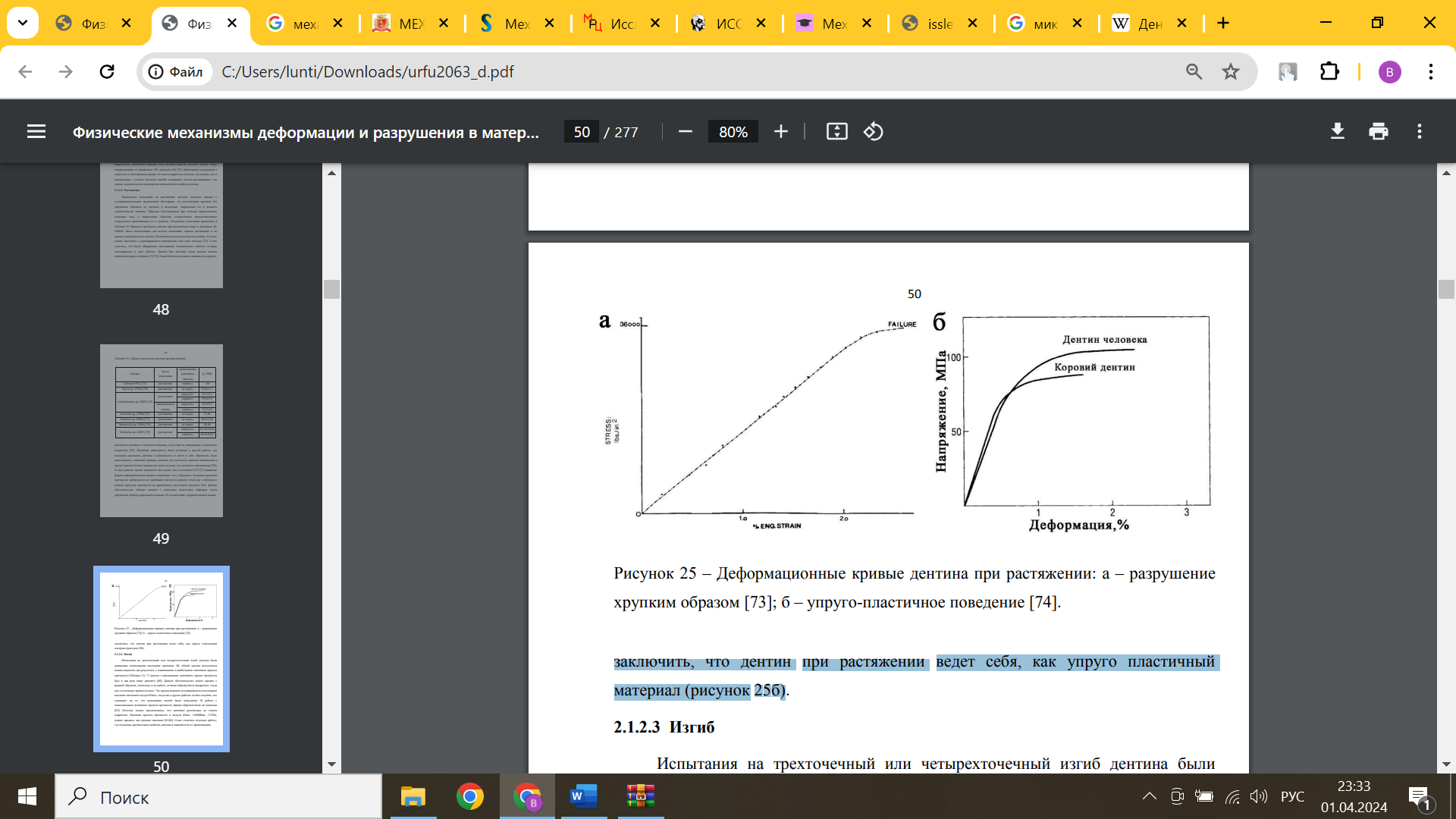Close the Google мик tab
The image size is (1456, 819).
point(1077,24)
